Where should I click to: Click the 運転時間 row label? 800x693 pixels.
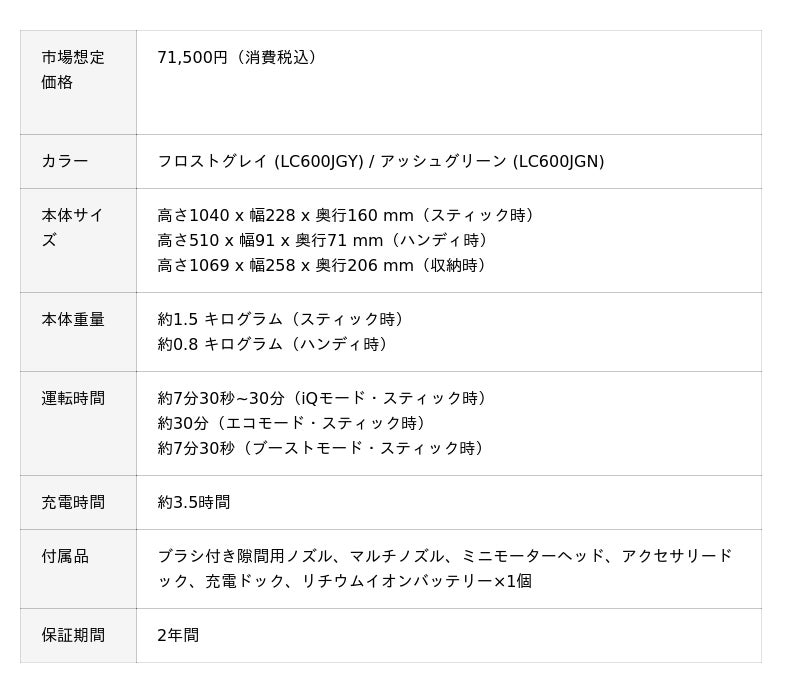coord(72,398)
